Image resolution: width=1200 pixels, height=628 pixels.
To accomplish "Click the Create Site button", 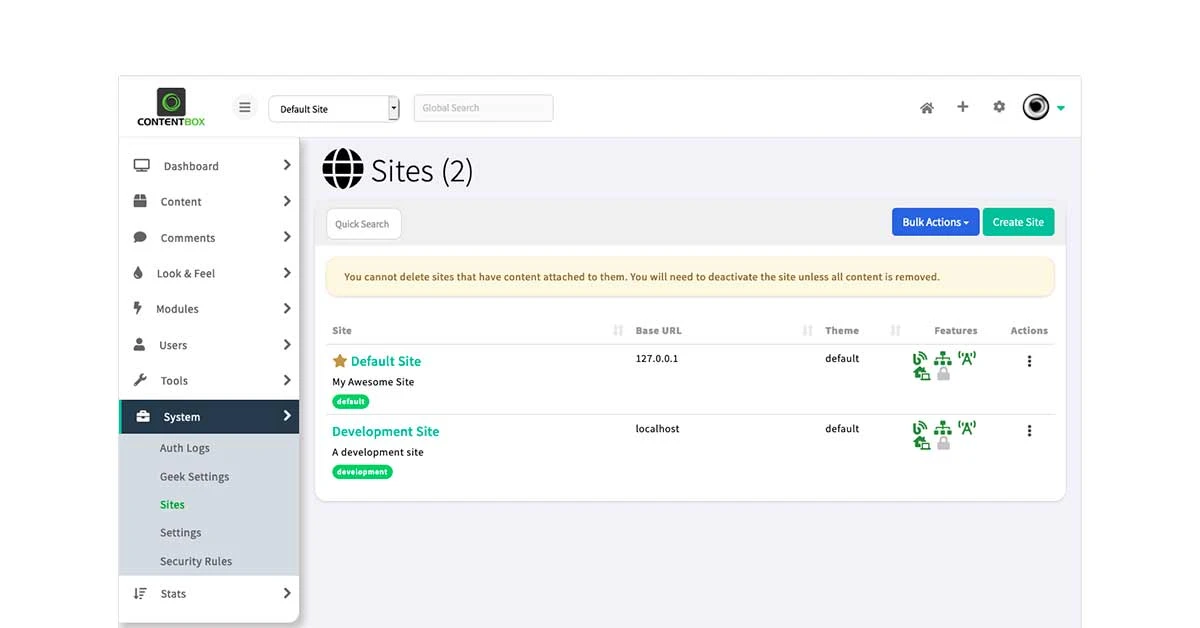I will 1018,222.
